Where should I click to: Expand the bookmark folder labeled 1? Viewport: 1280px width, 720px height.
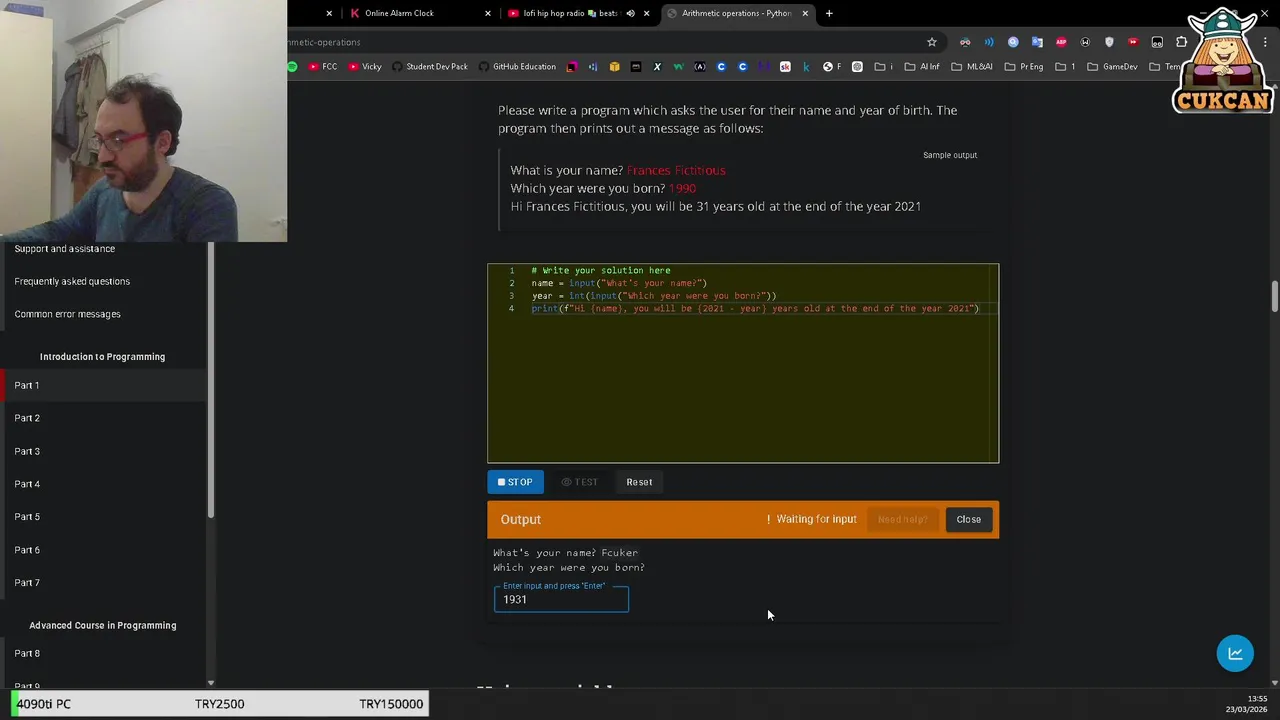coord(1065,67)
